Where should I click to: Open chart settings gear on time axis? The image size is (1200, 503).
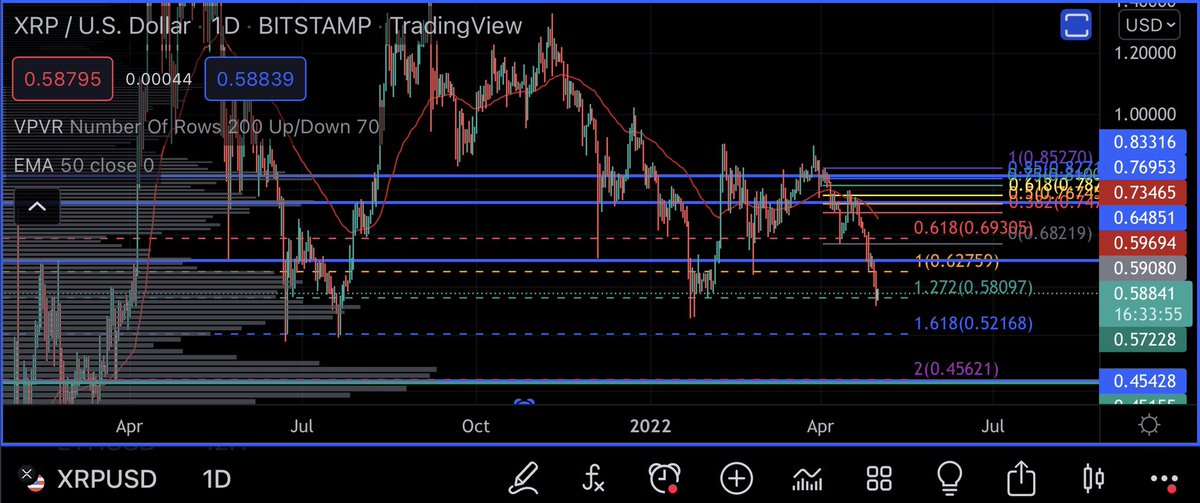[1149, 425]
